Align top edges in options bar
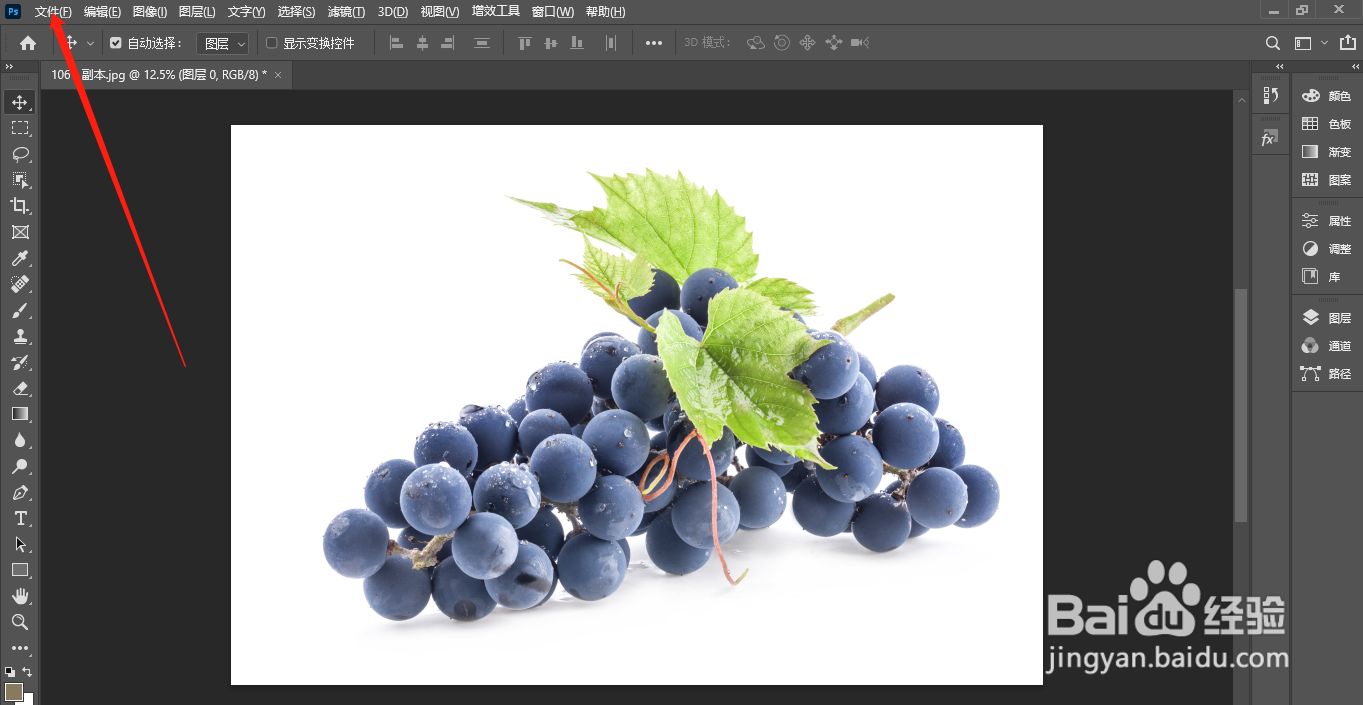Viewport: 1363px width, 705px height. click(x=525, y=43)
